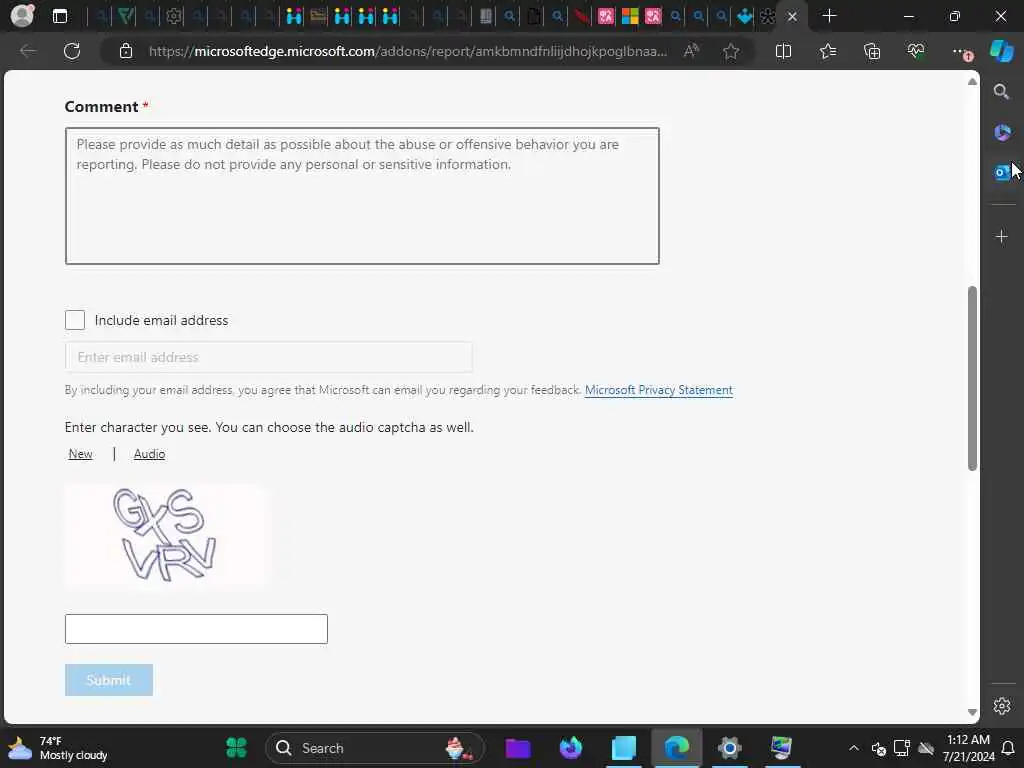
Task: Open the tab actions menu
Action: [59, 16]
